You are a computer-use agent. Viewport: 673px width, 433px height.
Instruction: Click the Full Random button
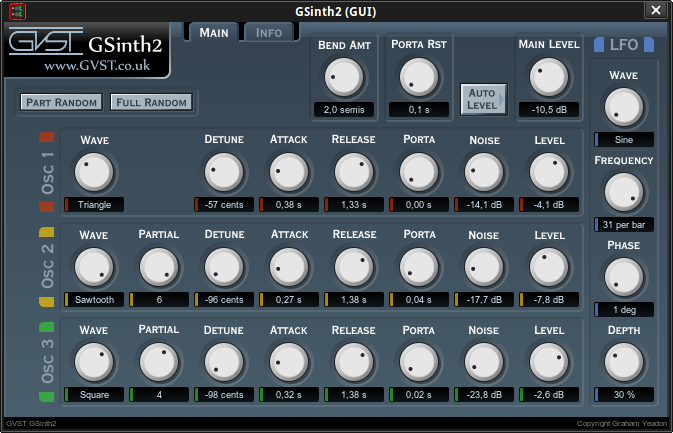point(151,102)
